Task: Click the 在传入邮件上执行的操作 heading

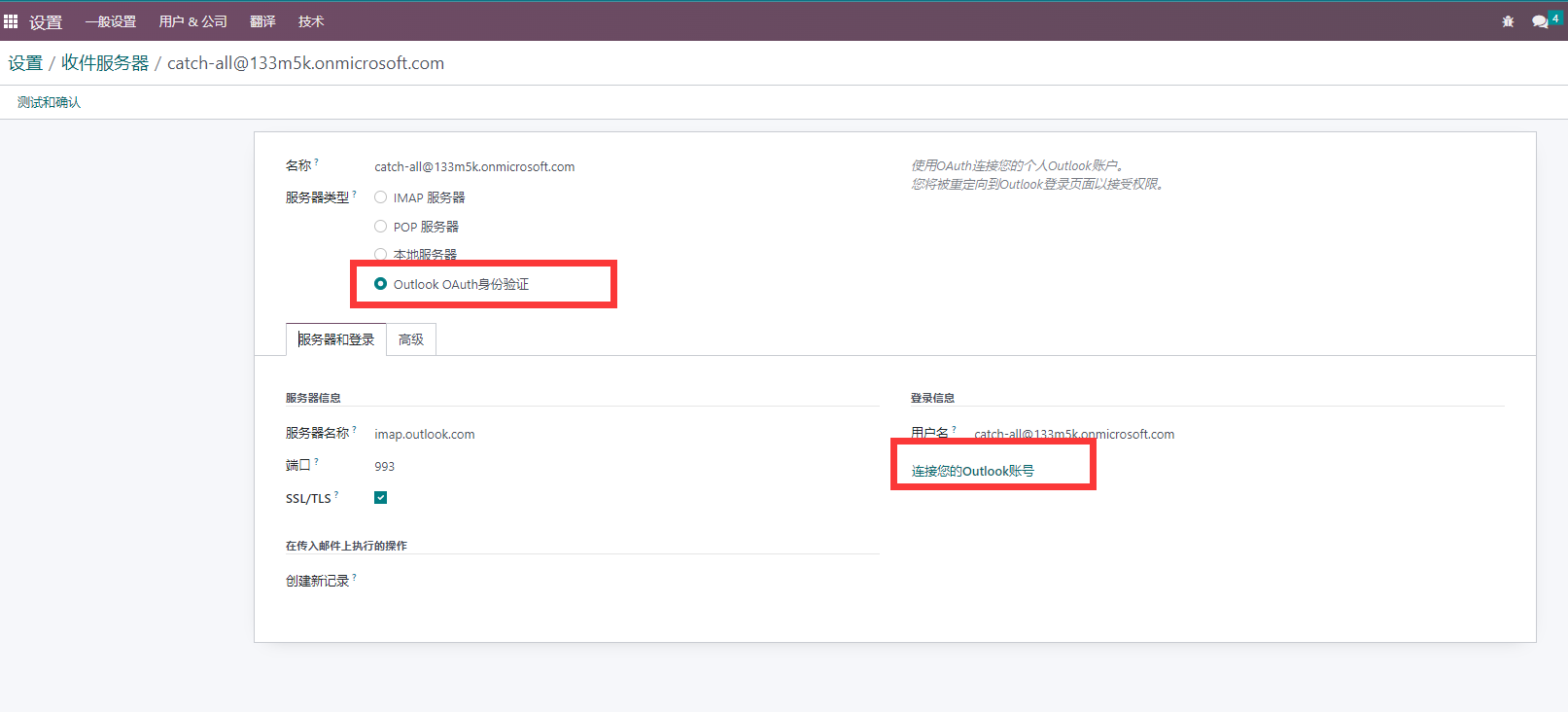Action: click(x=346, y=546)
